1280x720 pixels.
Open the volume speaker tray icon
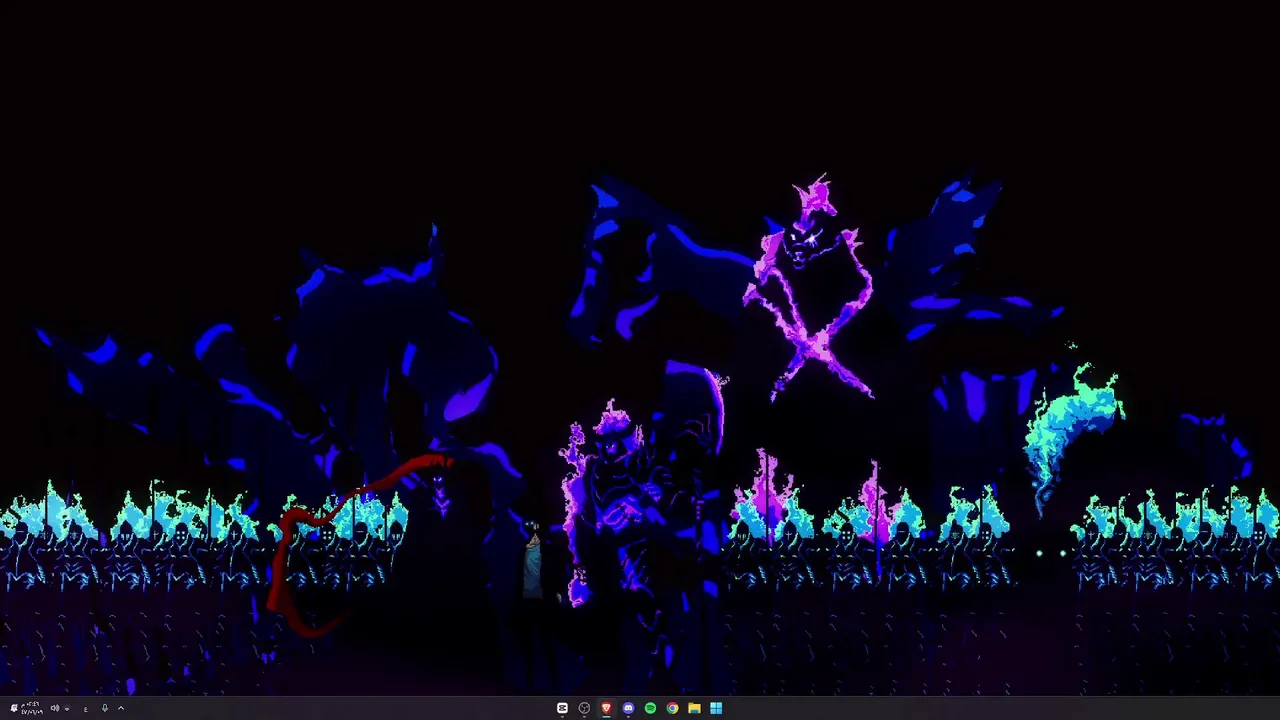55,708
